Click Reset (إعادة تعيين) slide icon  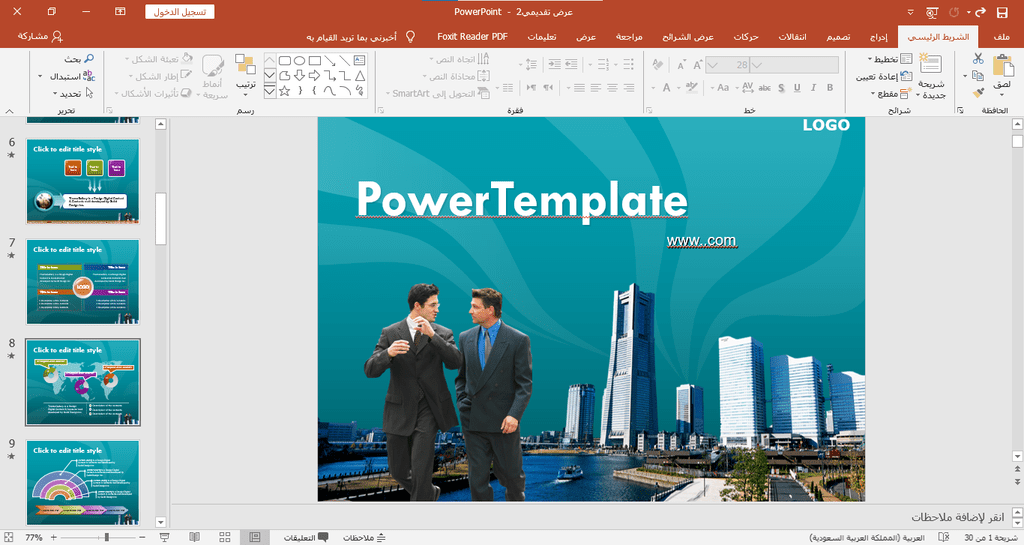pos(906,76)
